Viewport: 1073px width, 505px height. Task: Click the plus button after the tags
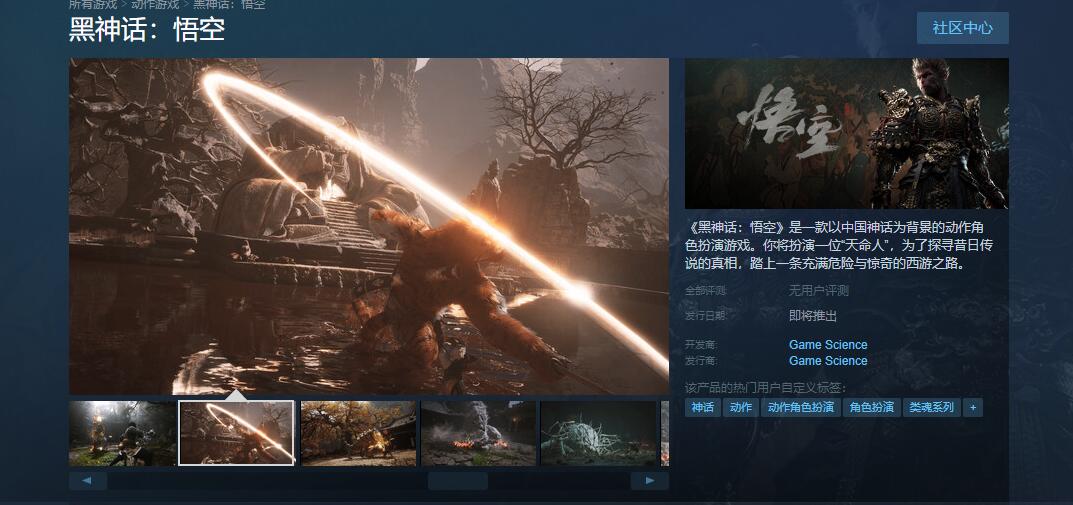[973, 408]
